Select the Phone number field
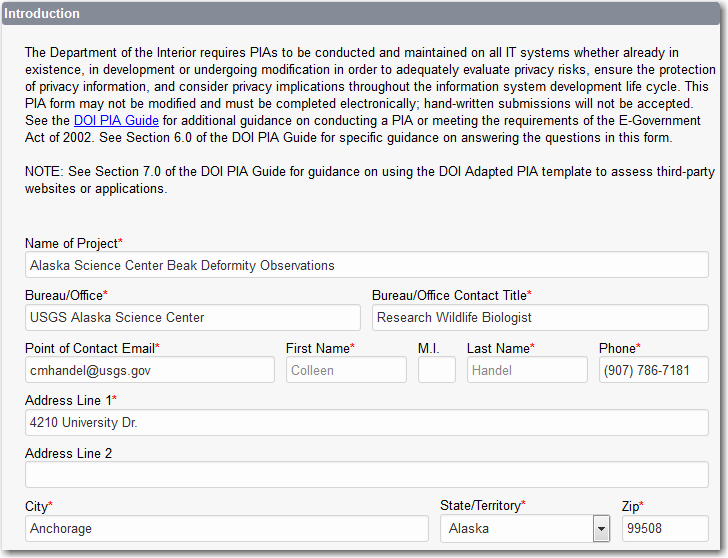This screenshot has height=558, width=728. tap(654, 370)
